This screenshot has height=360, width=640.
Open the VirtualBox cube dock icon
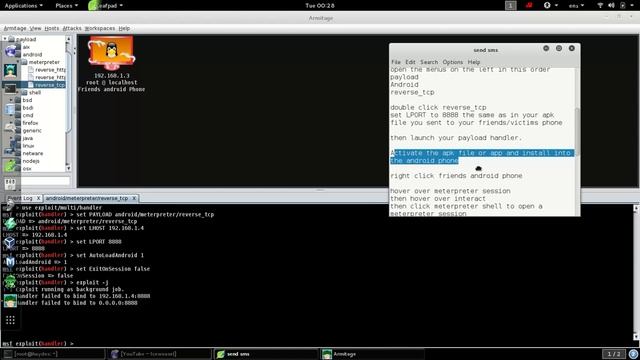coord(10,242)
